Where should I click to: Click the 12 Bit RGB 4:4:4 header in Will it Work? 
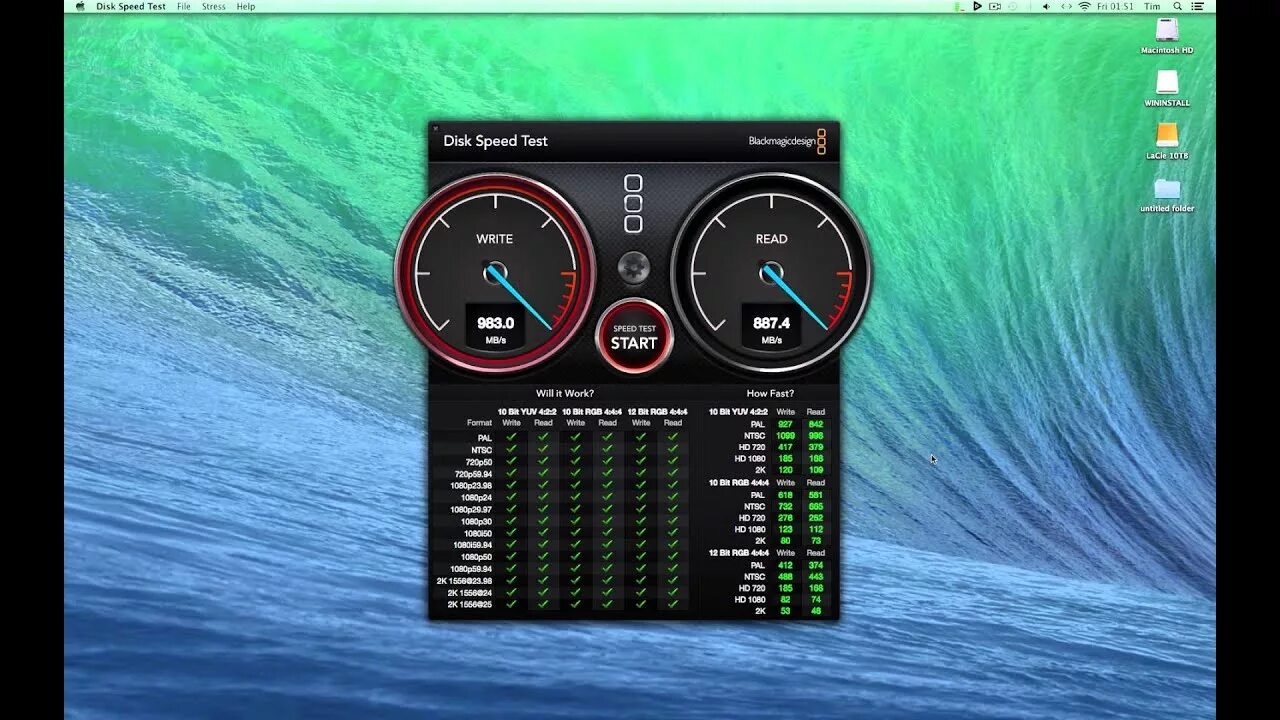(x=657, y=411)
